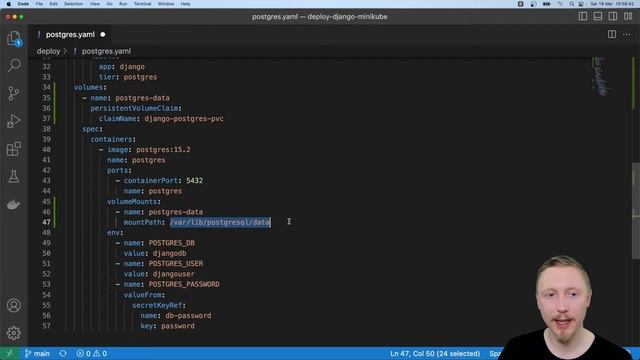Screen dimensions: 640x360
Task: Open the Testing beaker view
Action: pos(14,177)
